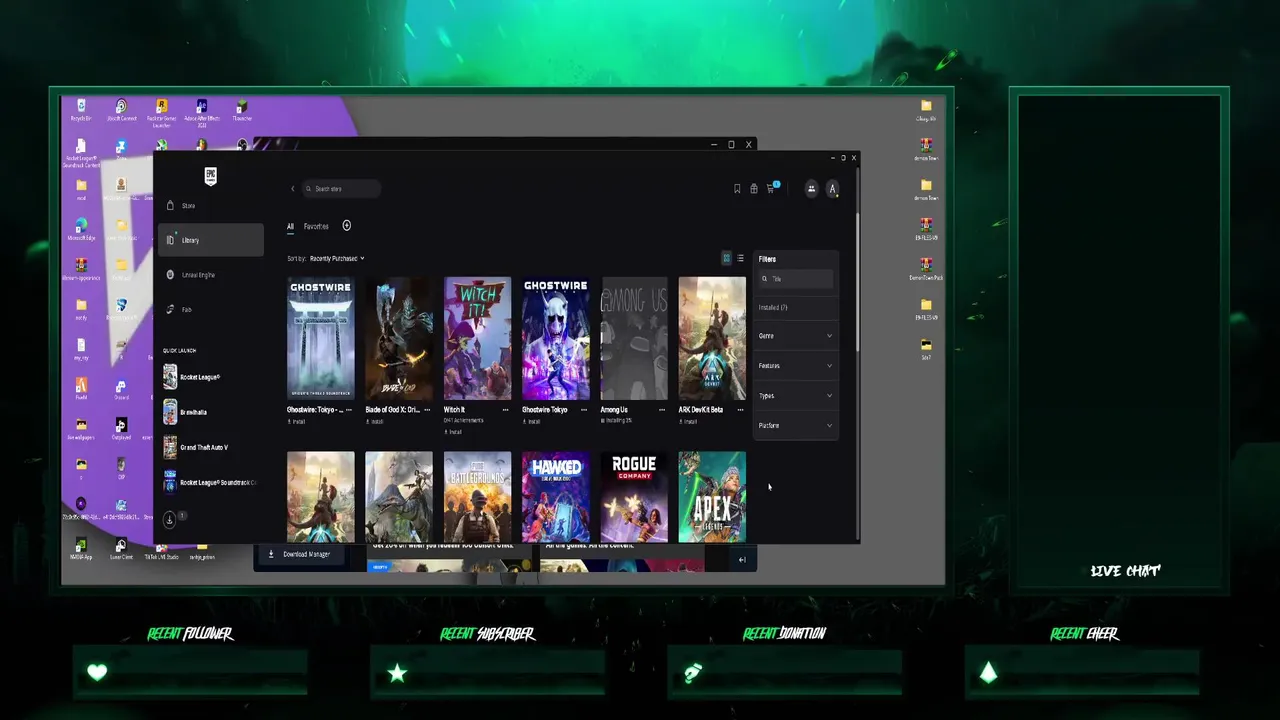Switch library to grid view
The image size is (1280, 720).
coord(727,259)
